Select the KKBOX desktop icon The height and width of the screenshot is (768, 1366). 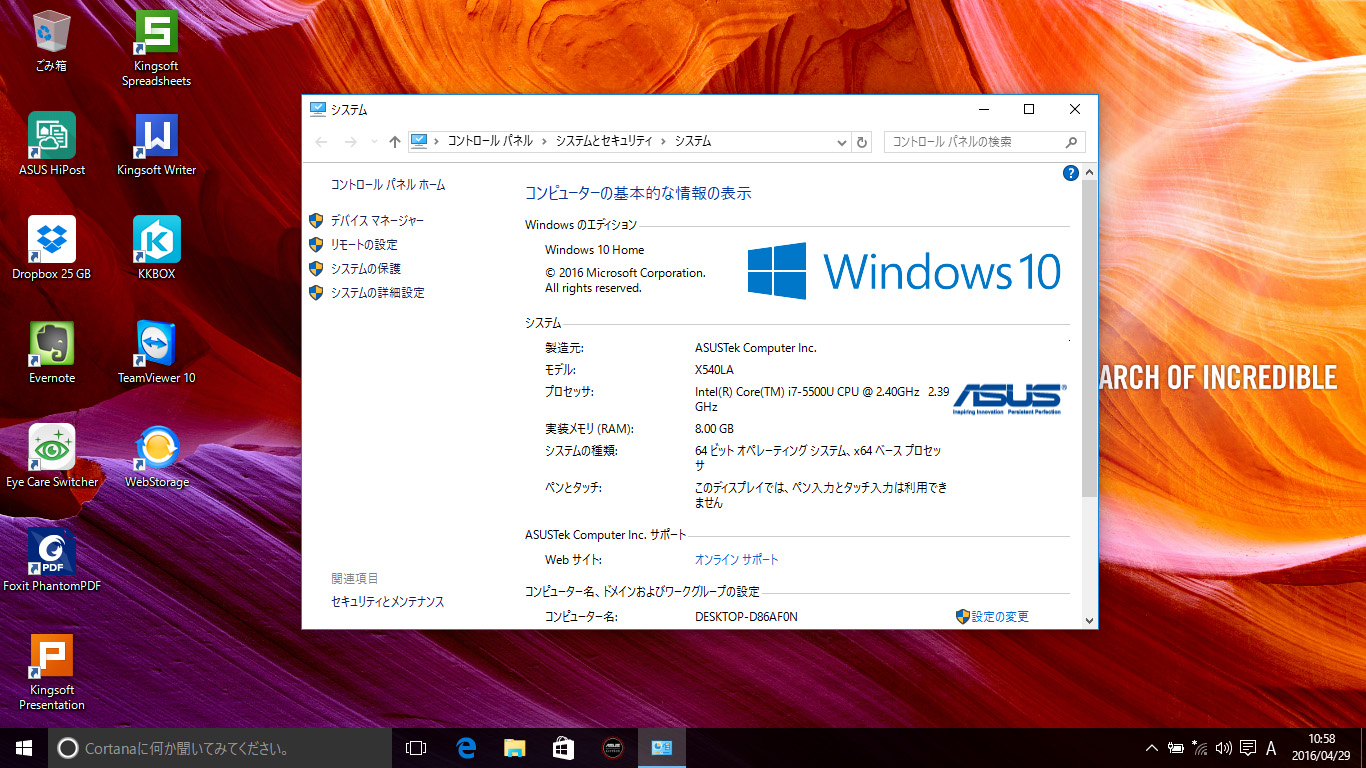coord(156,248)
